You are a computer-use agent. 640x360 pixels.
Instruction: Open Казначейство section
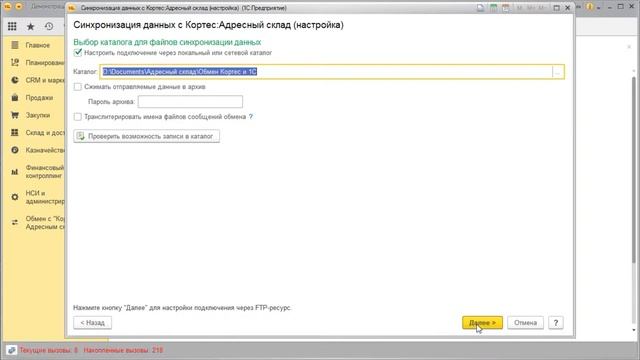tap(45, 150)
